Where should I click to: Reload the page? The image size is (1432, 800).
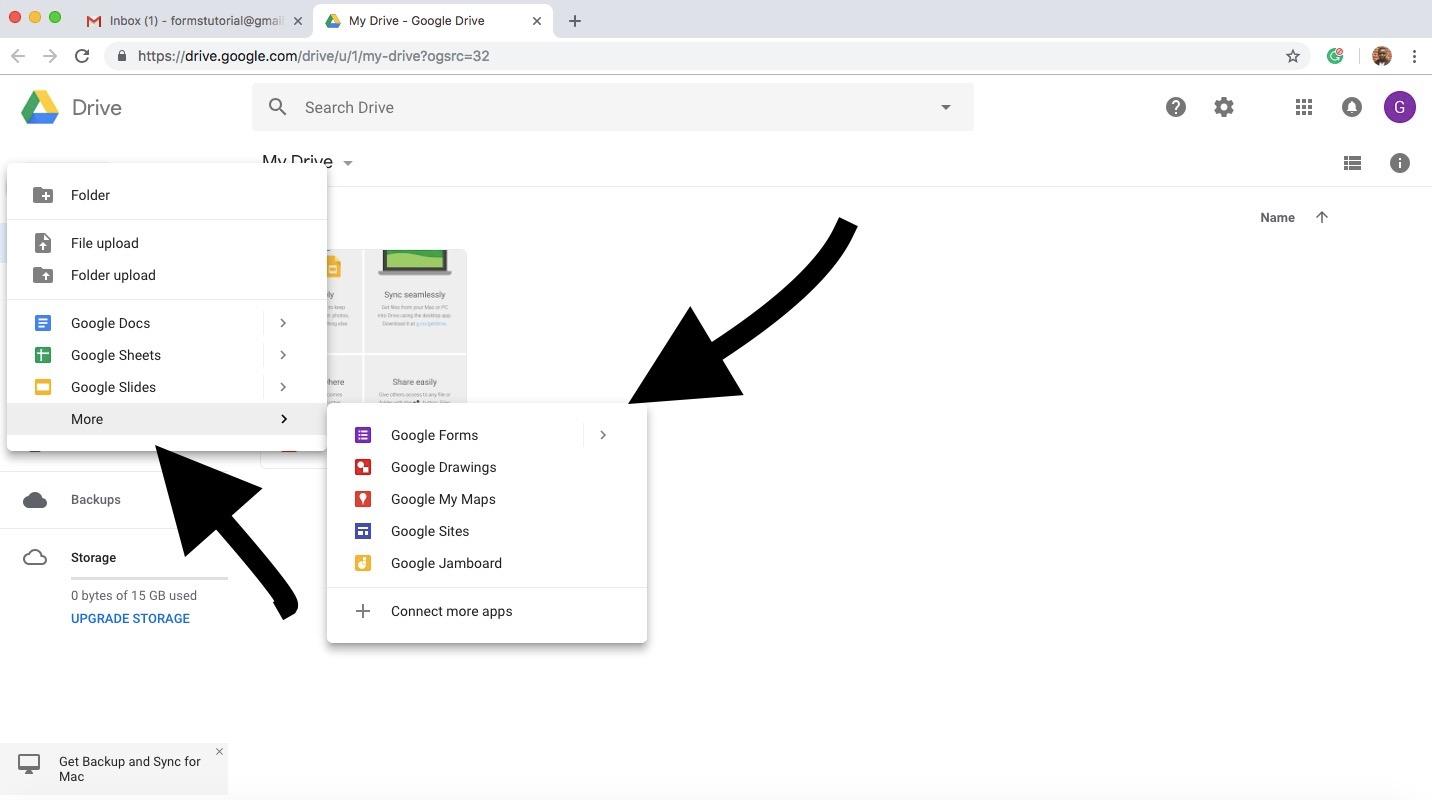[82, 56]
